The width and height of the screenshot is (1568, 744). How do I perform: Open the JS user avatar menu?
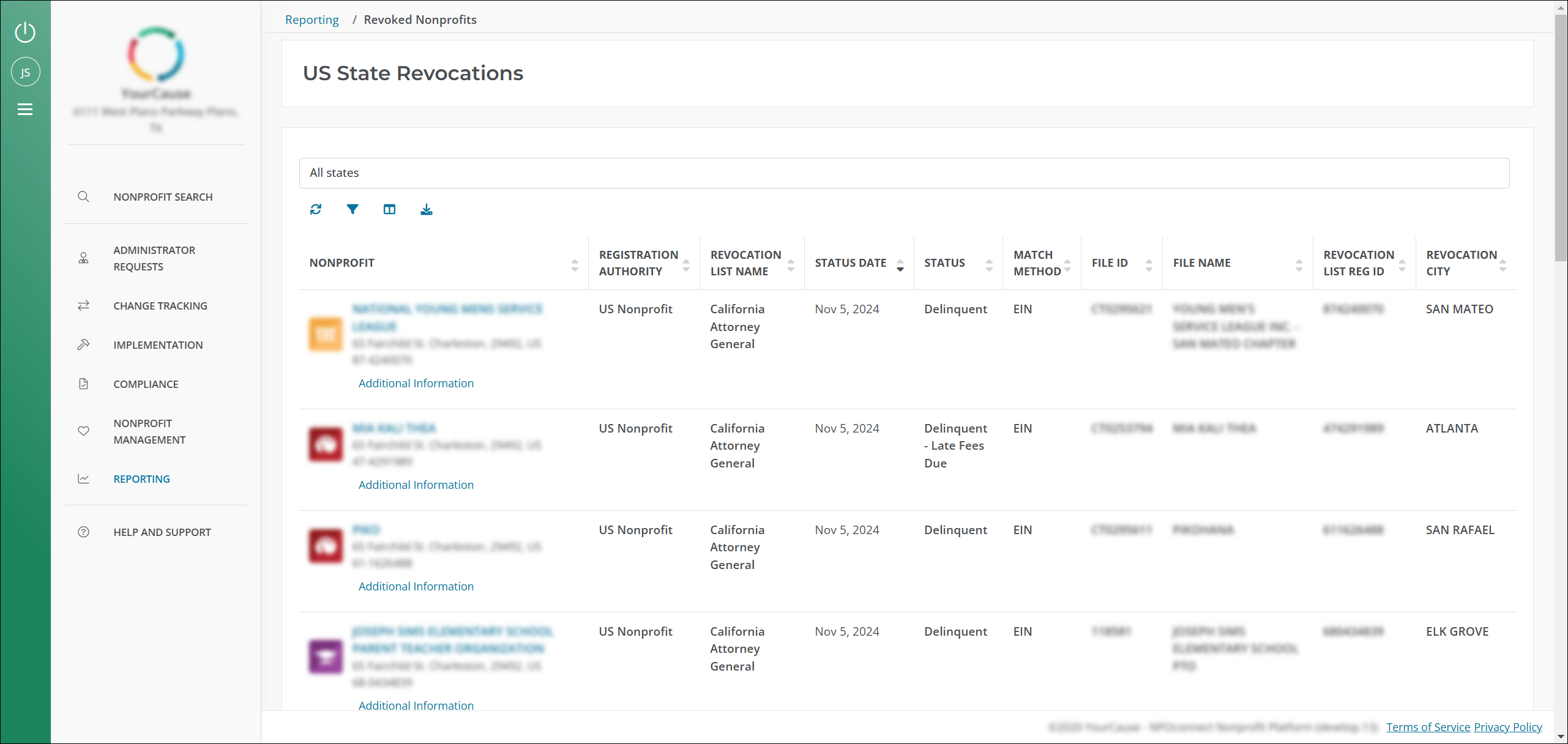pos(25,72)
